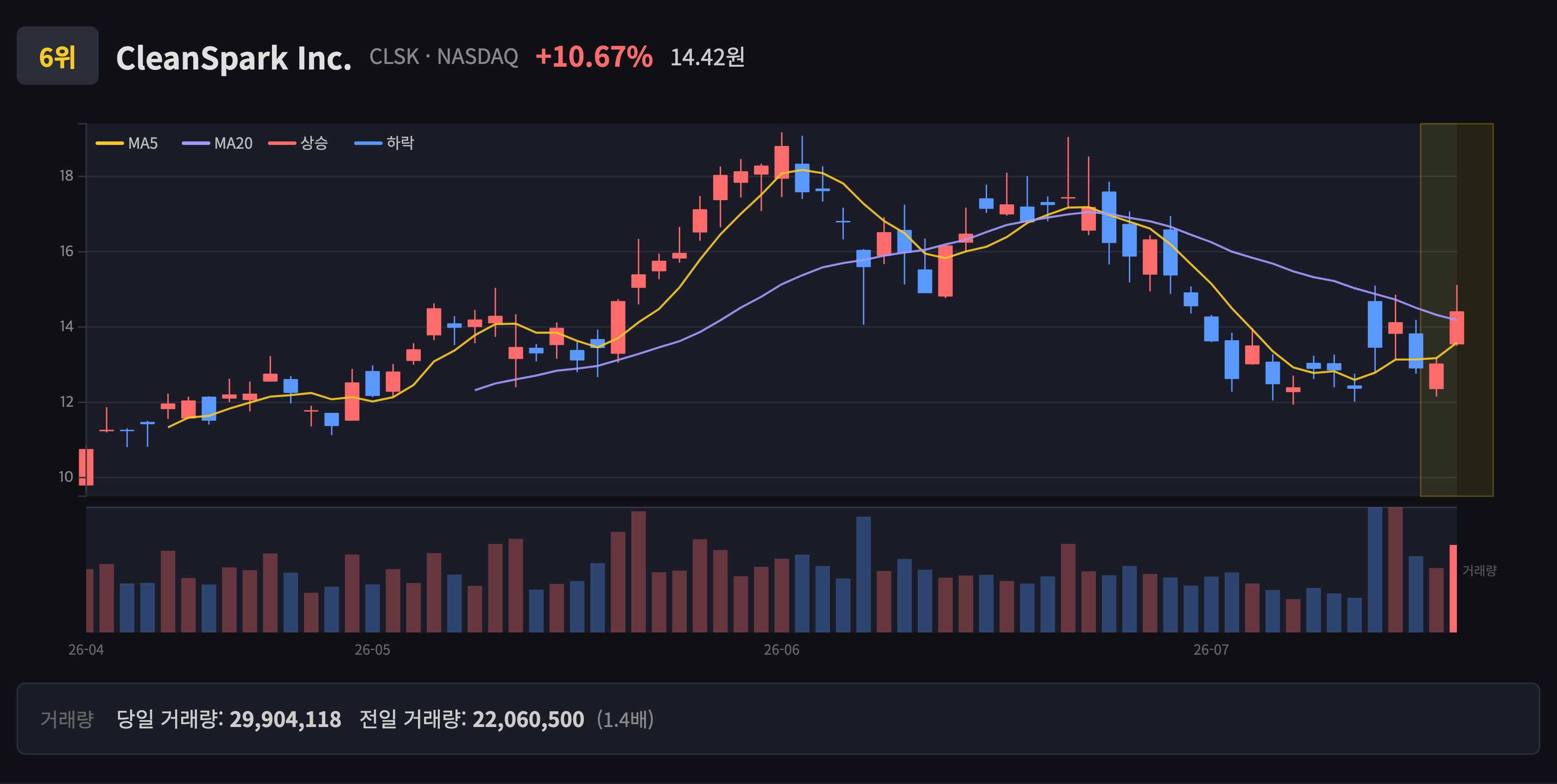Click the 당일 거래량 value 29,904,118
Screen dimensions: 1557x784
tap(285, 719)
